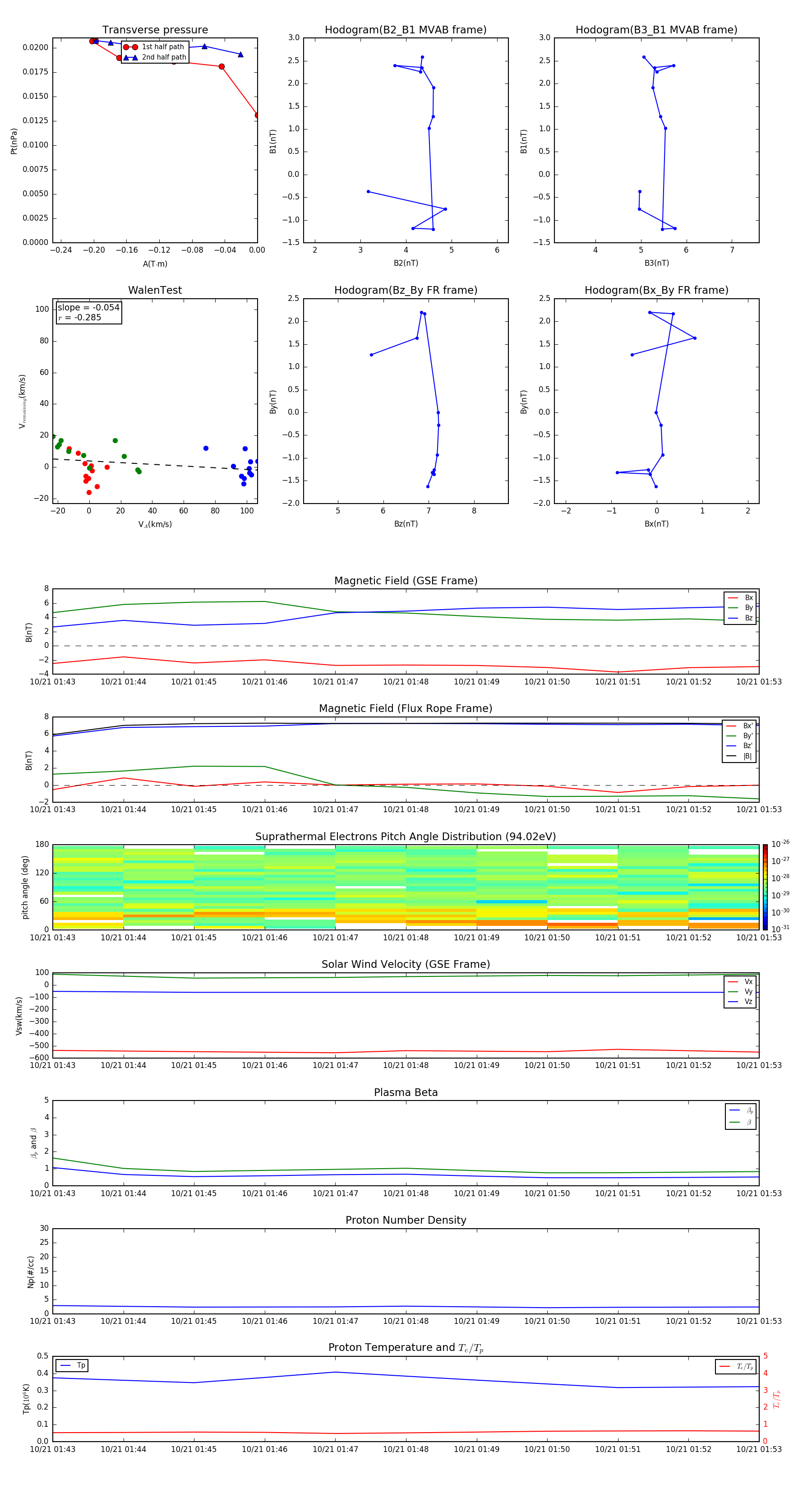The image size is (812, 1489).
Task: Click the β_p legend entry in Plasma Beta plot
Action: pyautogui.click(x=741, y=1110)
